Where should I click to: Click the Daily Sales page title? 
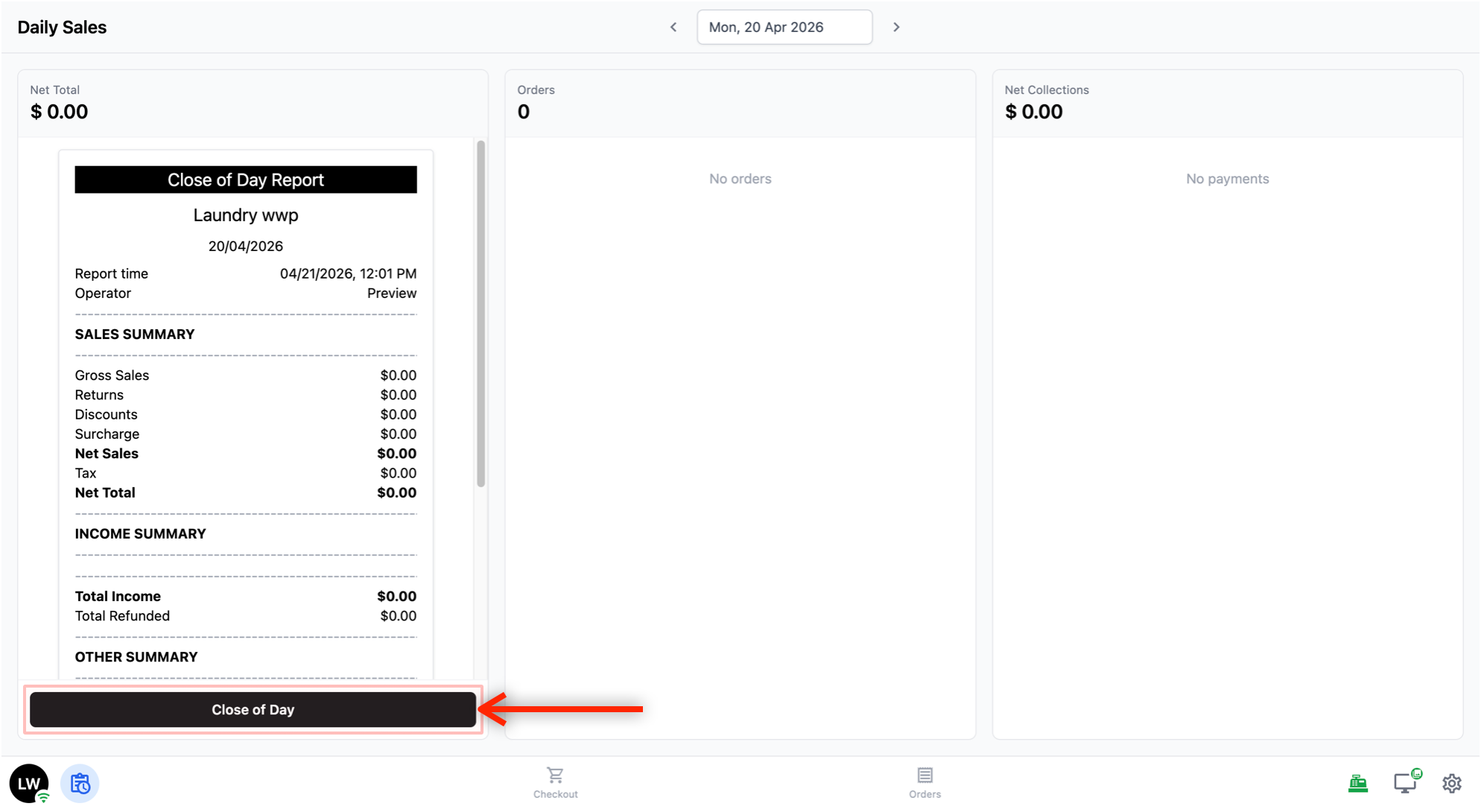tap(62, 28)
